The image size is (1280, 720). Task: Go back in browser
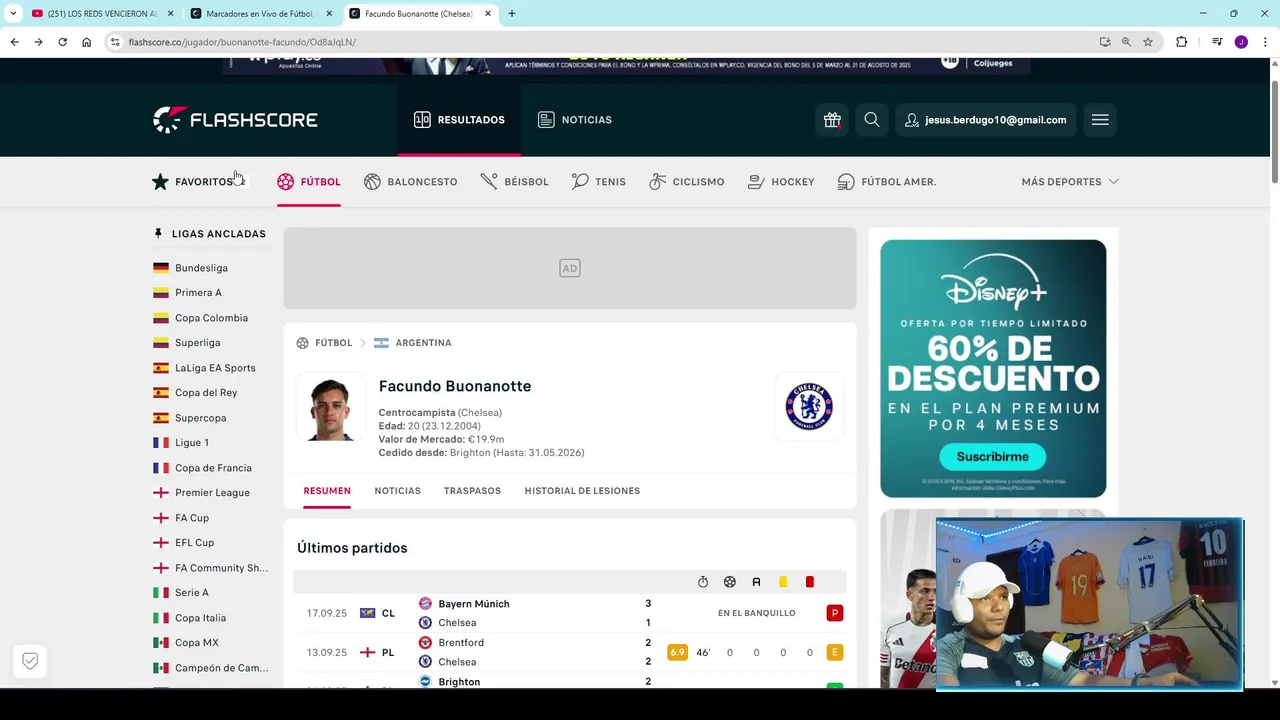(x=14, y=42)
